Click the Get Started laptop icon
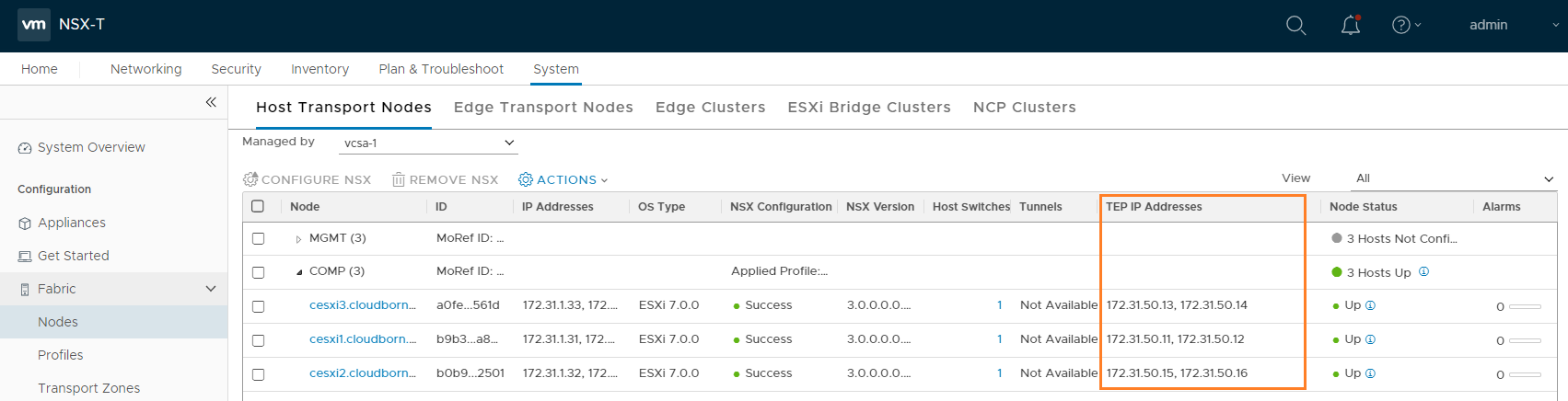This screenshot has width=1568, height=401. 25,257
